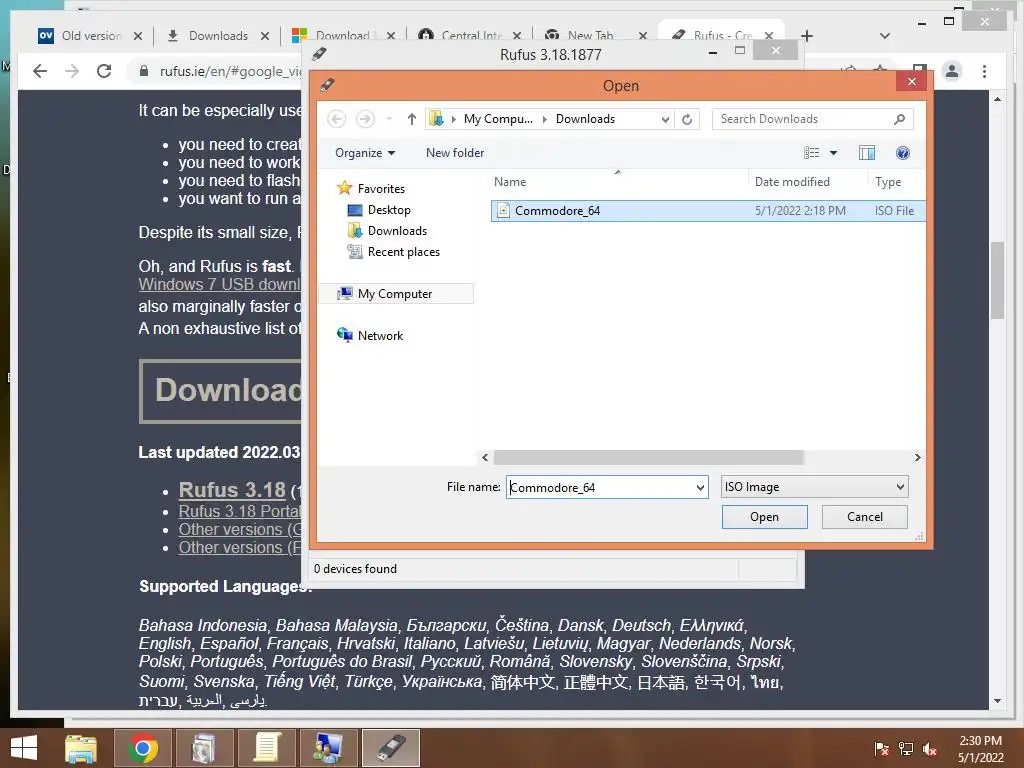Click the horizontal scrollbar in file list
The width and height of the screenshot is (1024, 768).
pyautogui.click(x=648, y=458)
